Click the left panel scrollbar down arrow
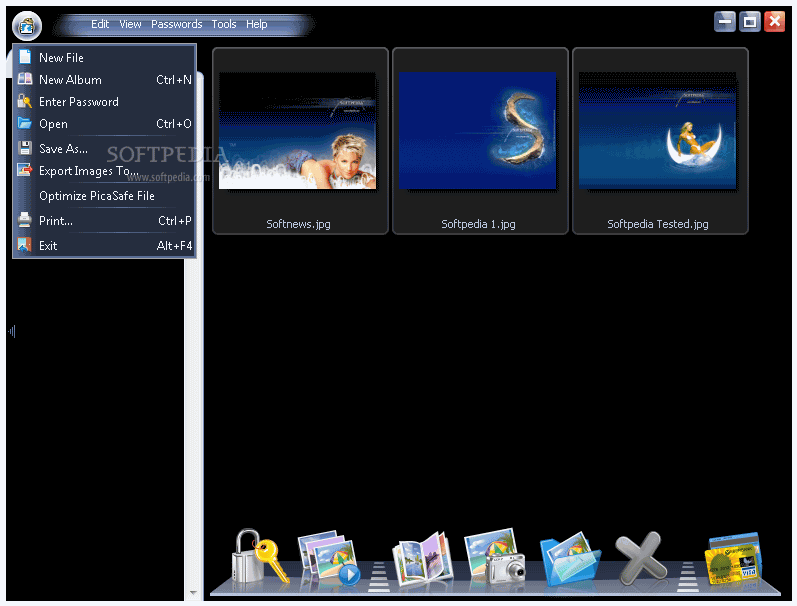This screenshot has width=797, height=606. [193, 593]
